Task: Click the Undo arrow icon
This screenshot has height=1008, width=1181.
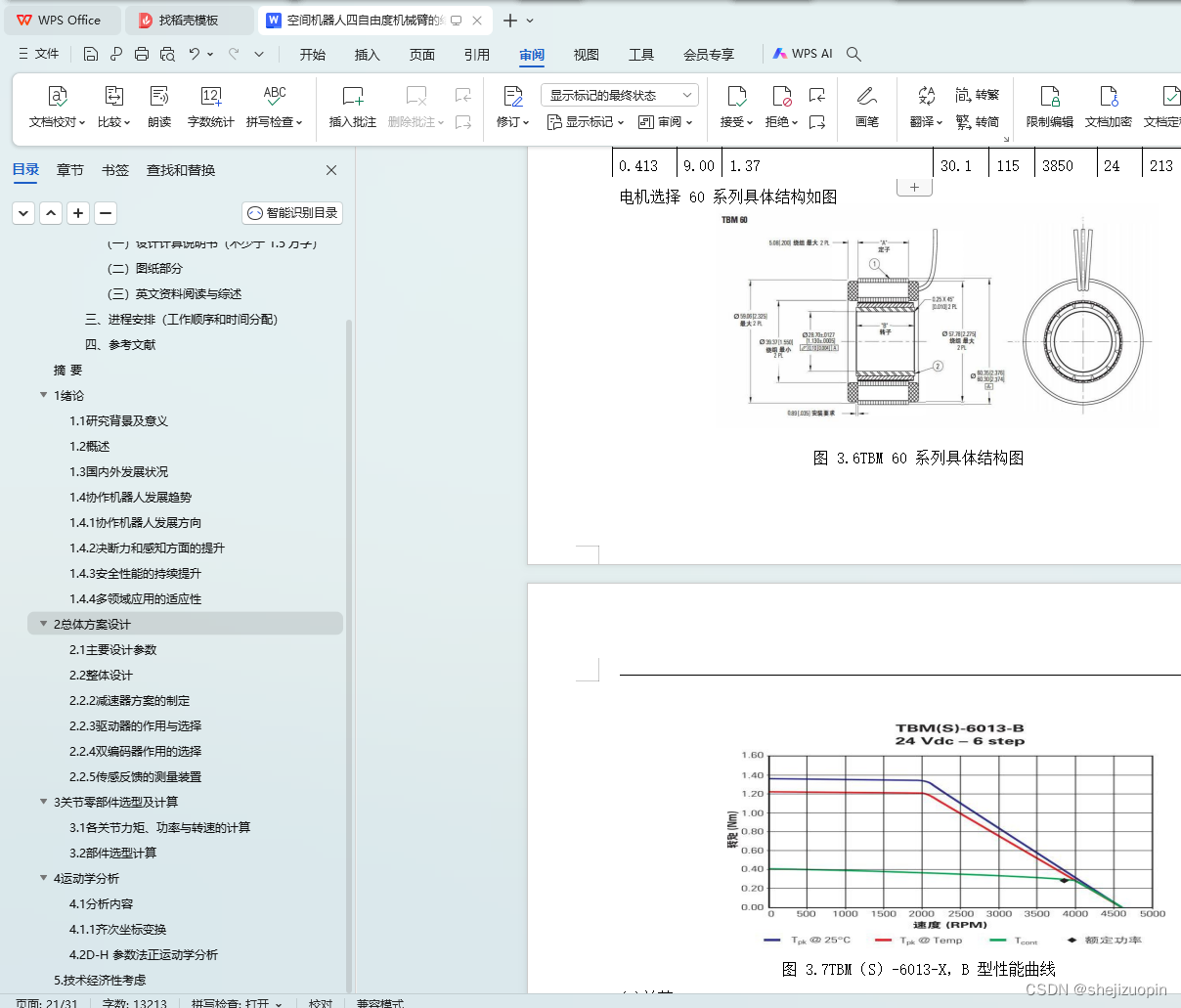Action: (195, 54)
